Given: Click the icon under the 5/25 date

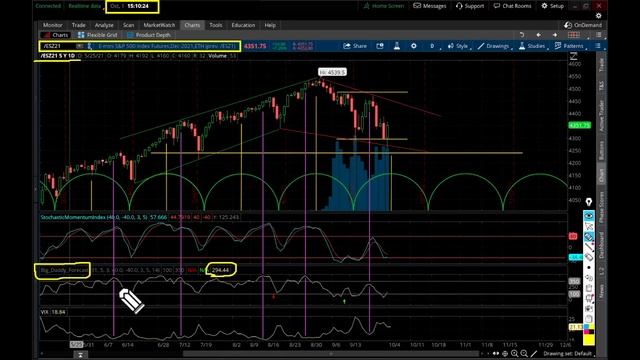Looking at the screenshot, I should click(80, 355).
